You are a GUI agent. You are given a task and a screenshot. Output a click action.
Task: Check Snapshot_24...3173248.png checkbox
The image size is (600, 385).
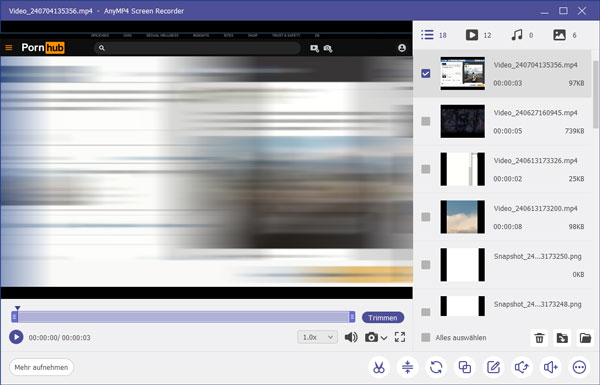pyautogui.click(x=426, y=312)
